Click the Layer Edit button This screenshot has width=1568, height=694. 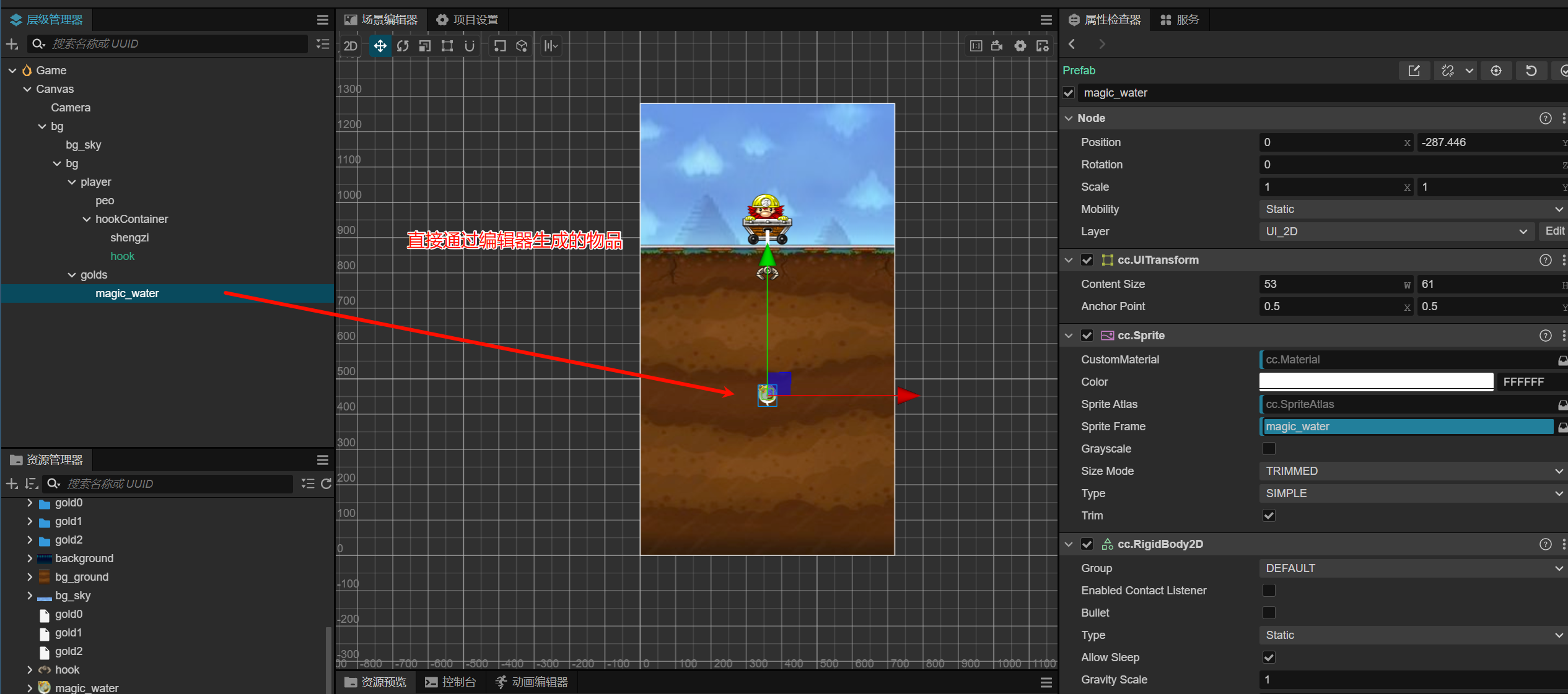(1554, 232)
